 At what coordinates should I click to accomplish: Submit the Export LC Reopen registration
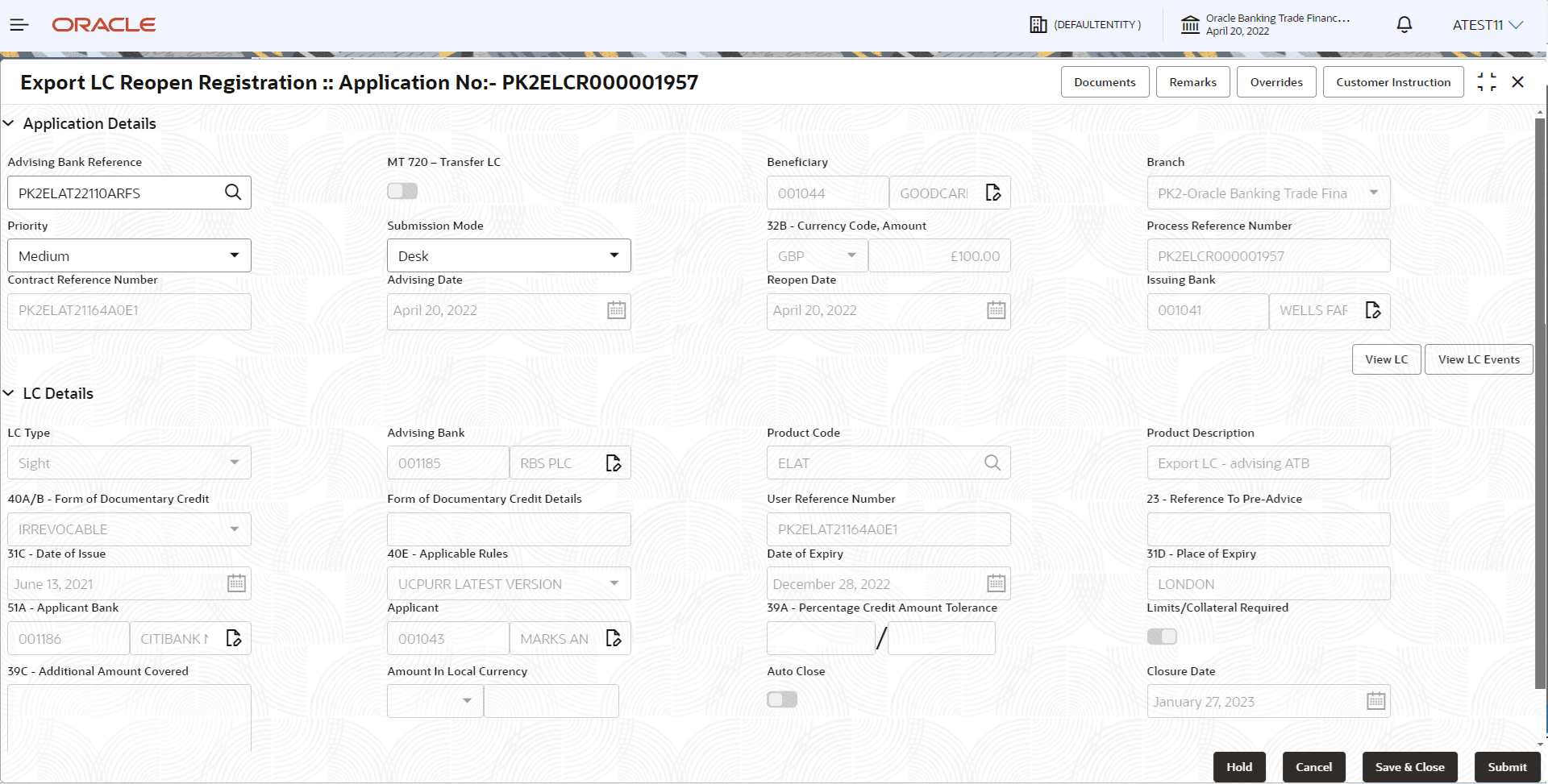1505,766
